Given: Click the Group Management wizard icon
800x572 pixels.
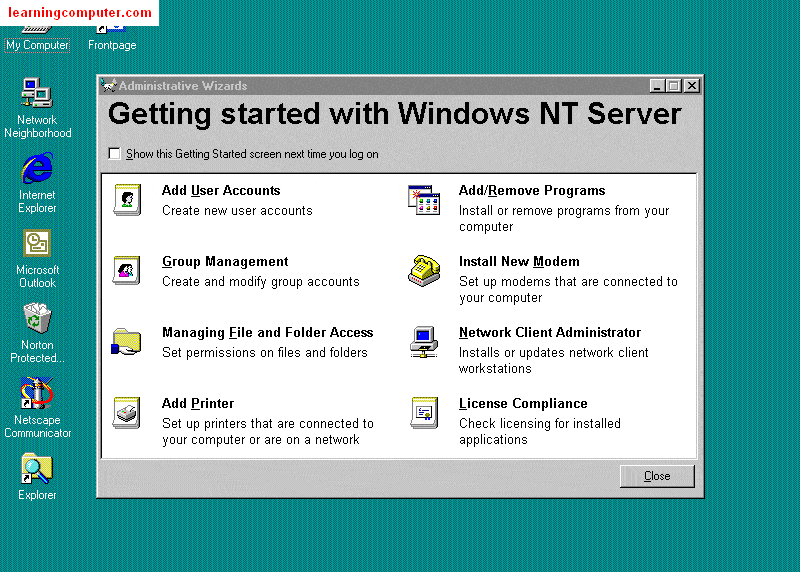Looking at the screenshot, I should pyautogui.click(x=127, y=270).
